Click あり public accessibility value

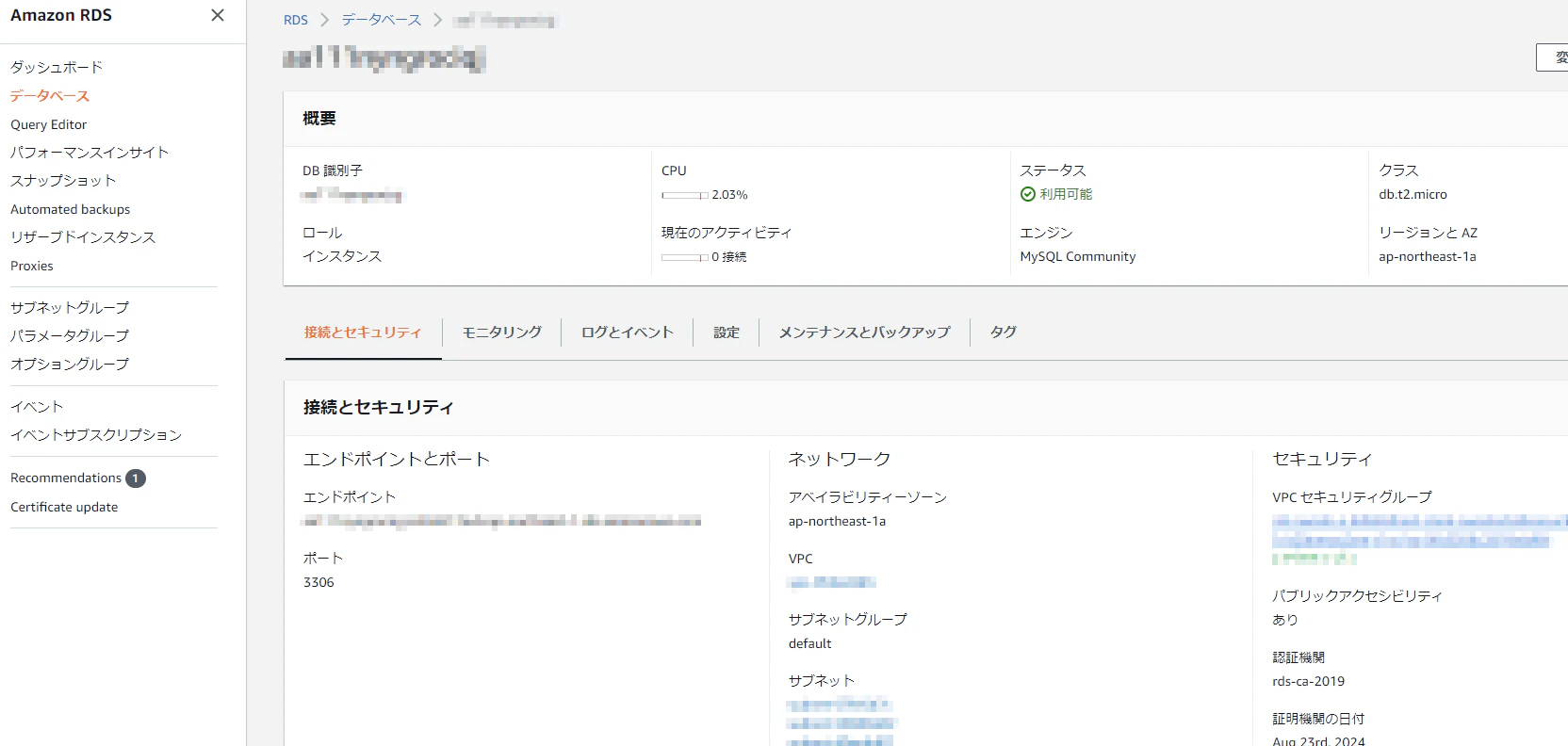[1285, 619]
